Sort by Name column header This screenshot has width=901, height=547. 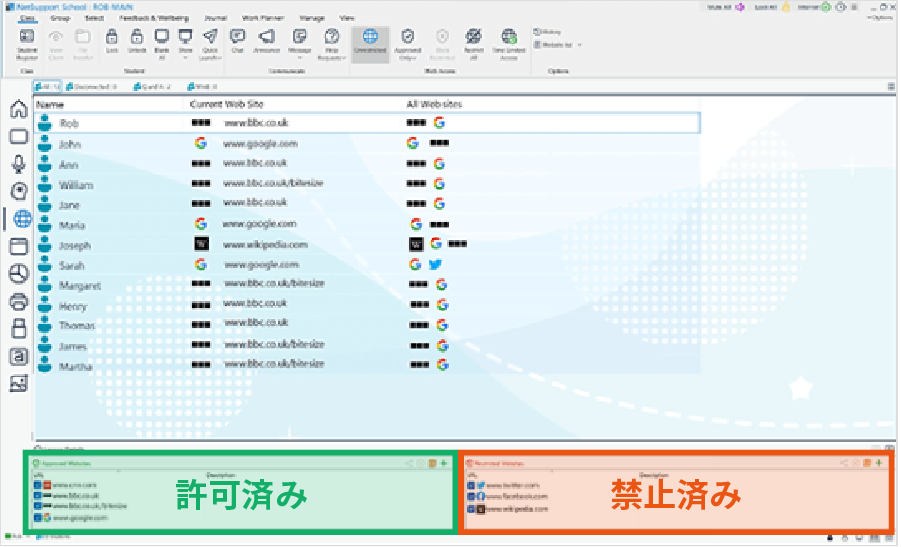pos(50,105)
